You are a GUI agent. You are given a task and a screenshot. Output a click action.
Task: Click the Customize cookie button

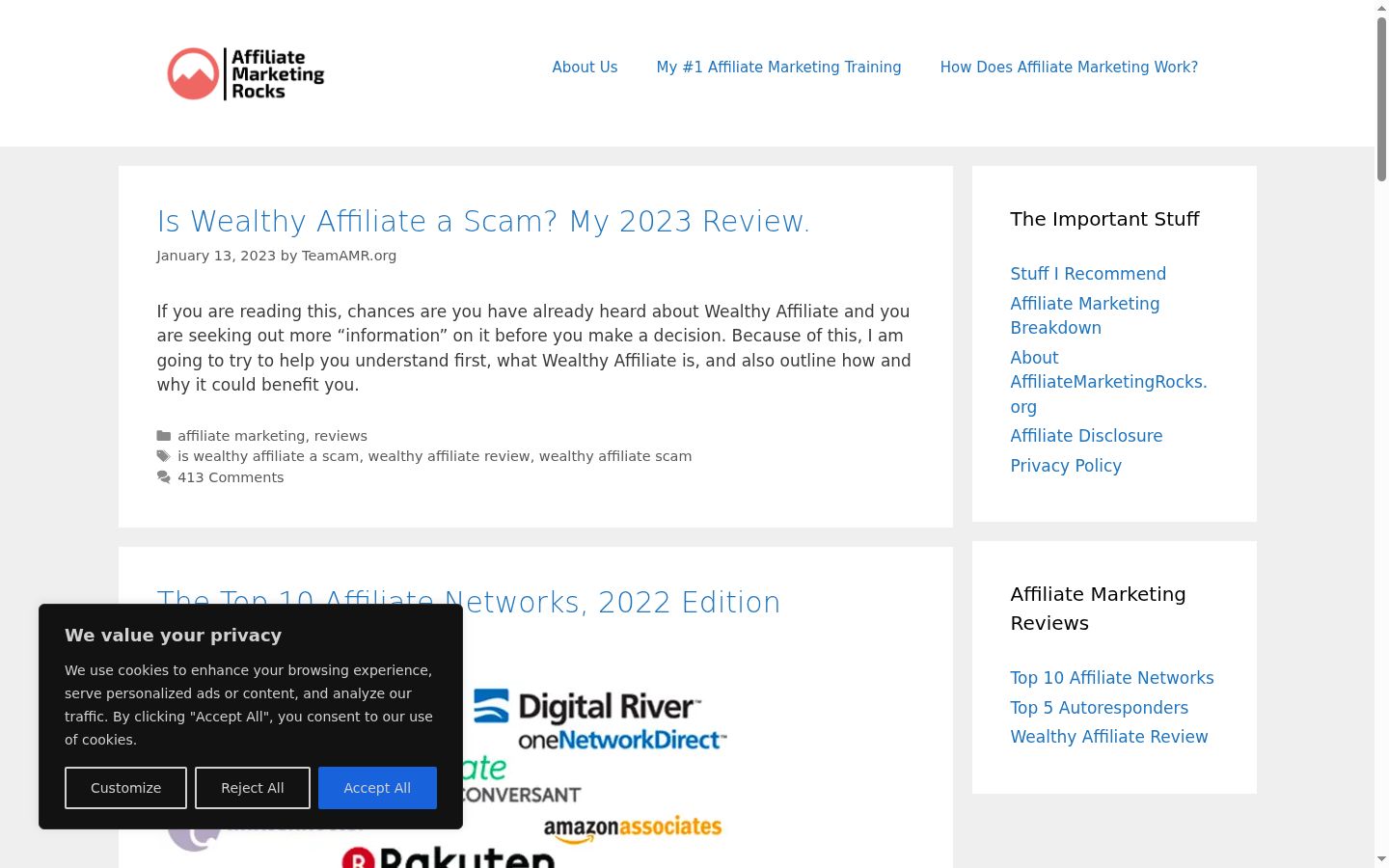pos(125,788)
